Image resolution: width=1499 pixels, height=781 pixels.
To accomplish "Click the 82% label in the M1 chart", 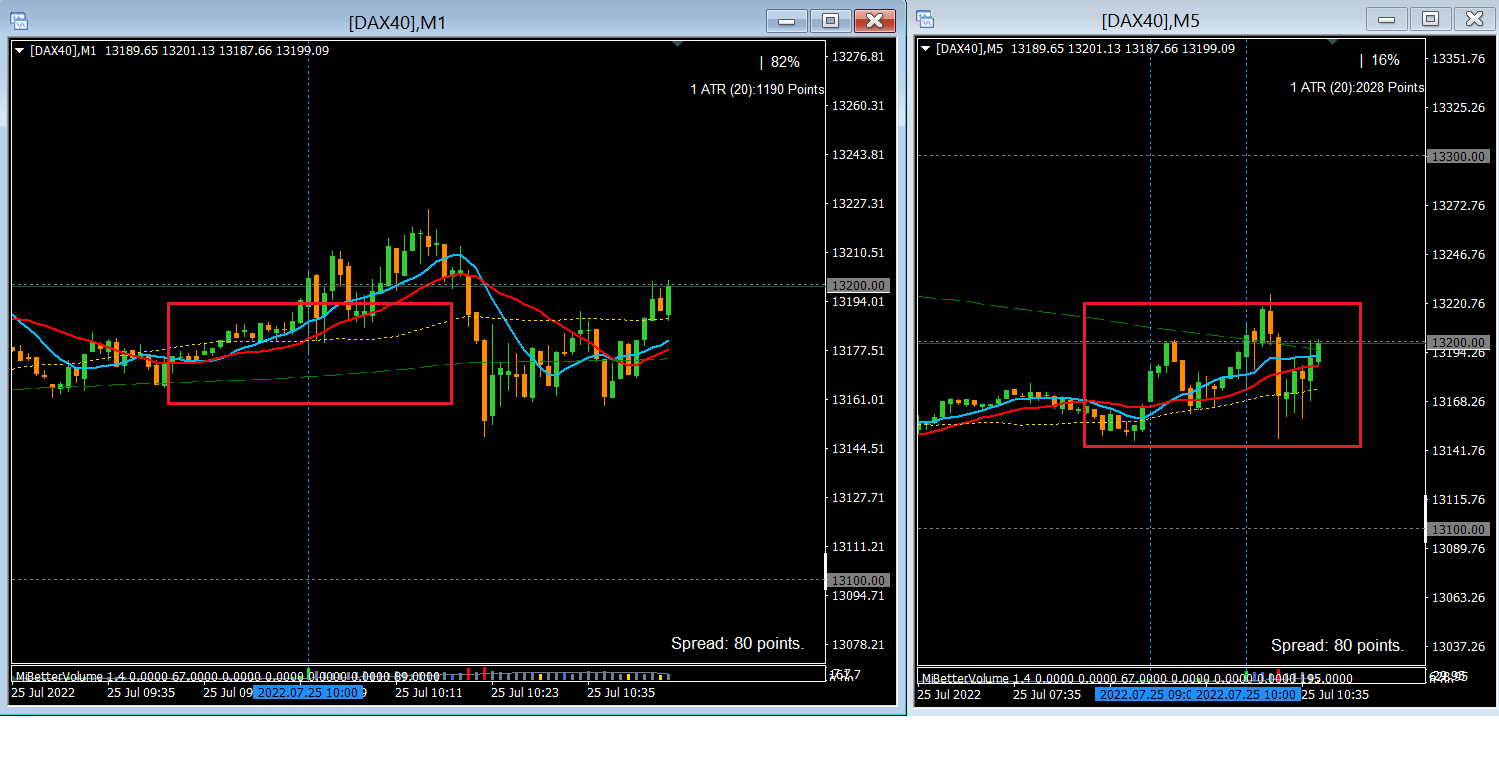I will coord(785,62).
